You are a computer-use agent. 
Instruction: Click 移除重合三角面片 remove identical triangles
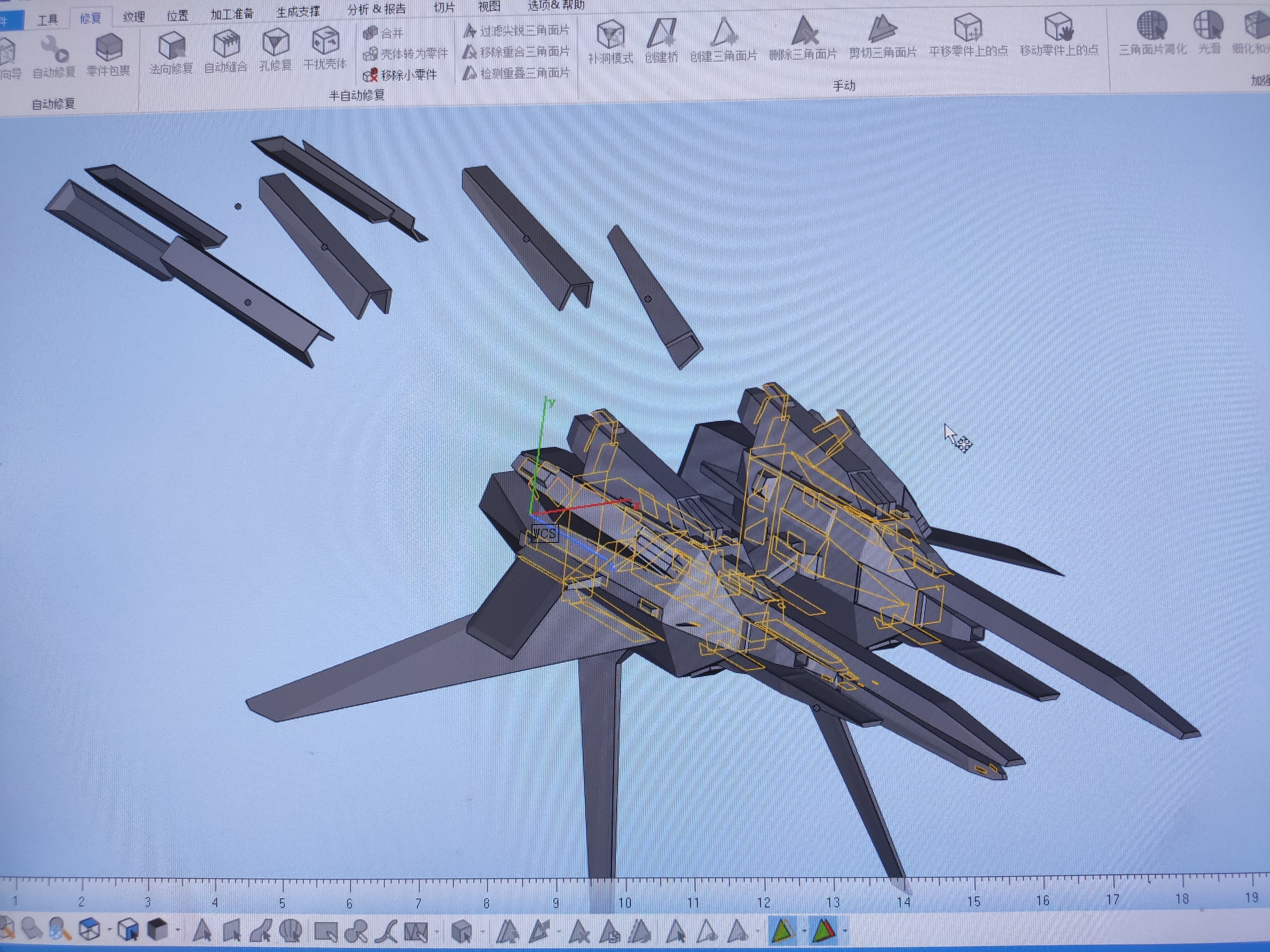click(x=516, y=52)
